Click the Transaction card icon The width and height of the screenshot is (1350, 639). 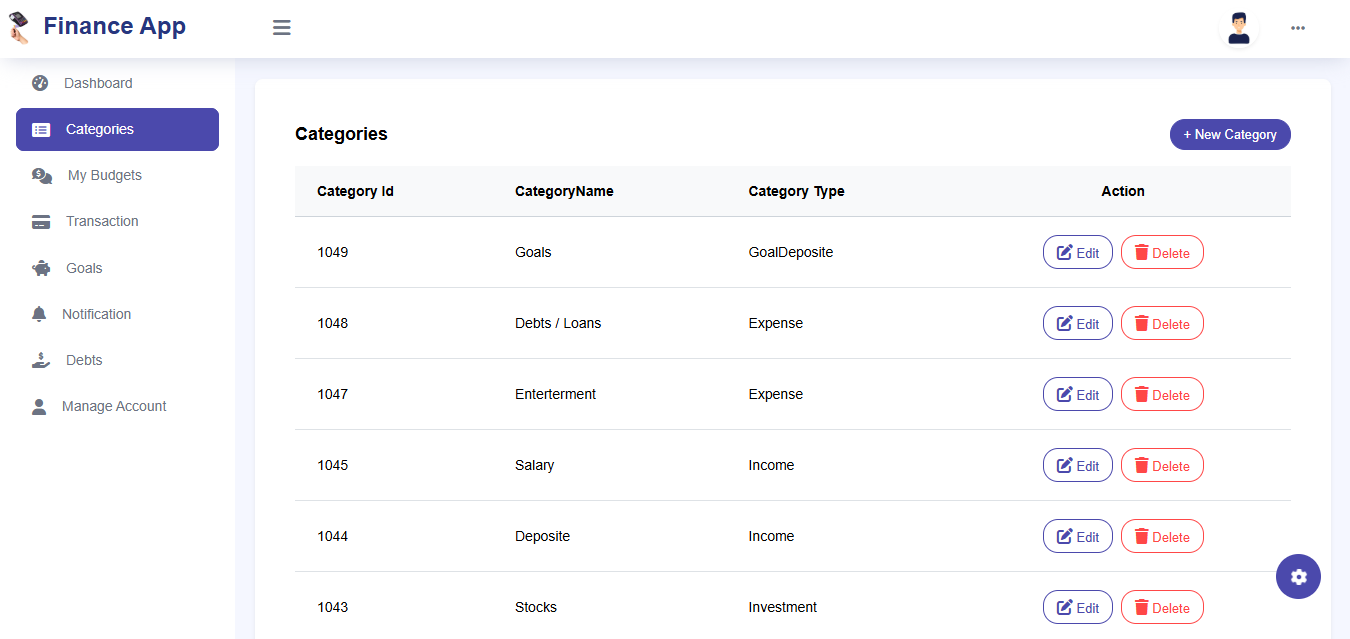[x=41, y=222]
